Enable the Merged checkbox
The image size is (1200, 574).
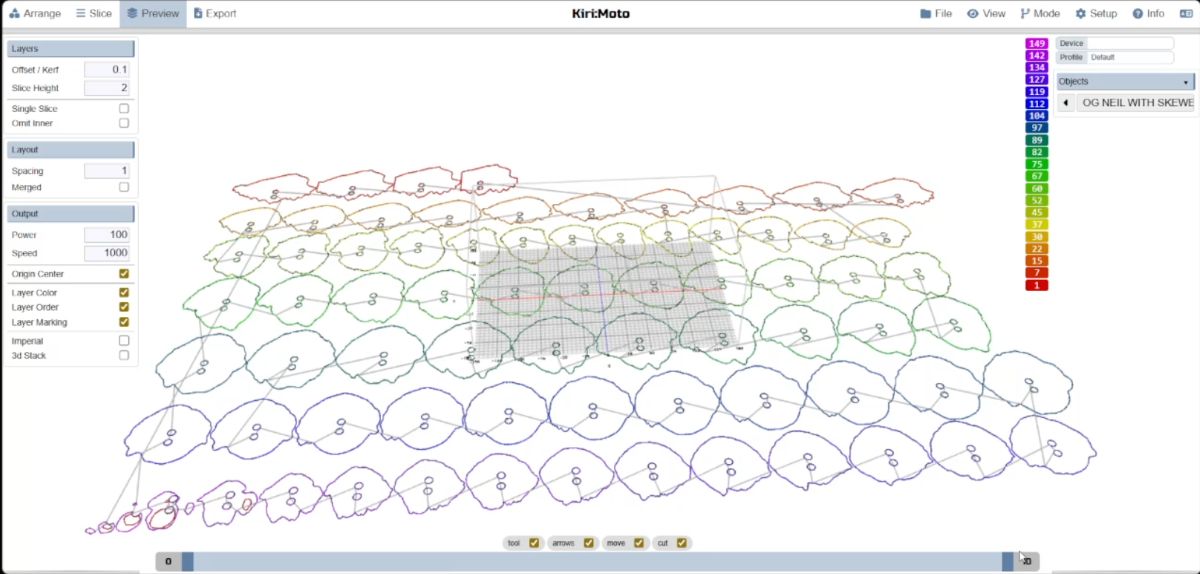(x=124, y=187)
